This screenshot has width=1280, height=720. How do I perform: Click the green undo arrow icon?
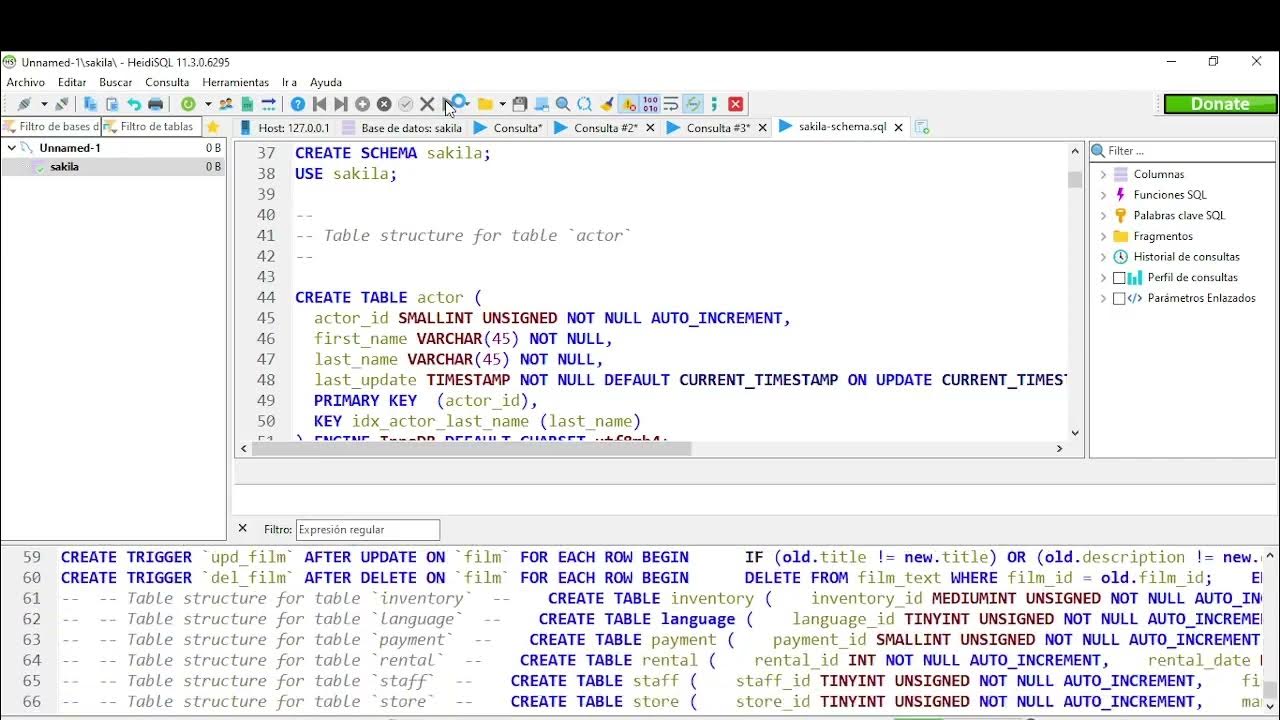134,104
